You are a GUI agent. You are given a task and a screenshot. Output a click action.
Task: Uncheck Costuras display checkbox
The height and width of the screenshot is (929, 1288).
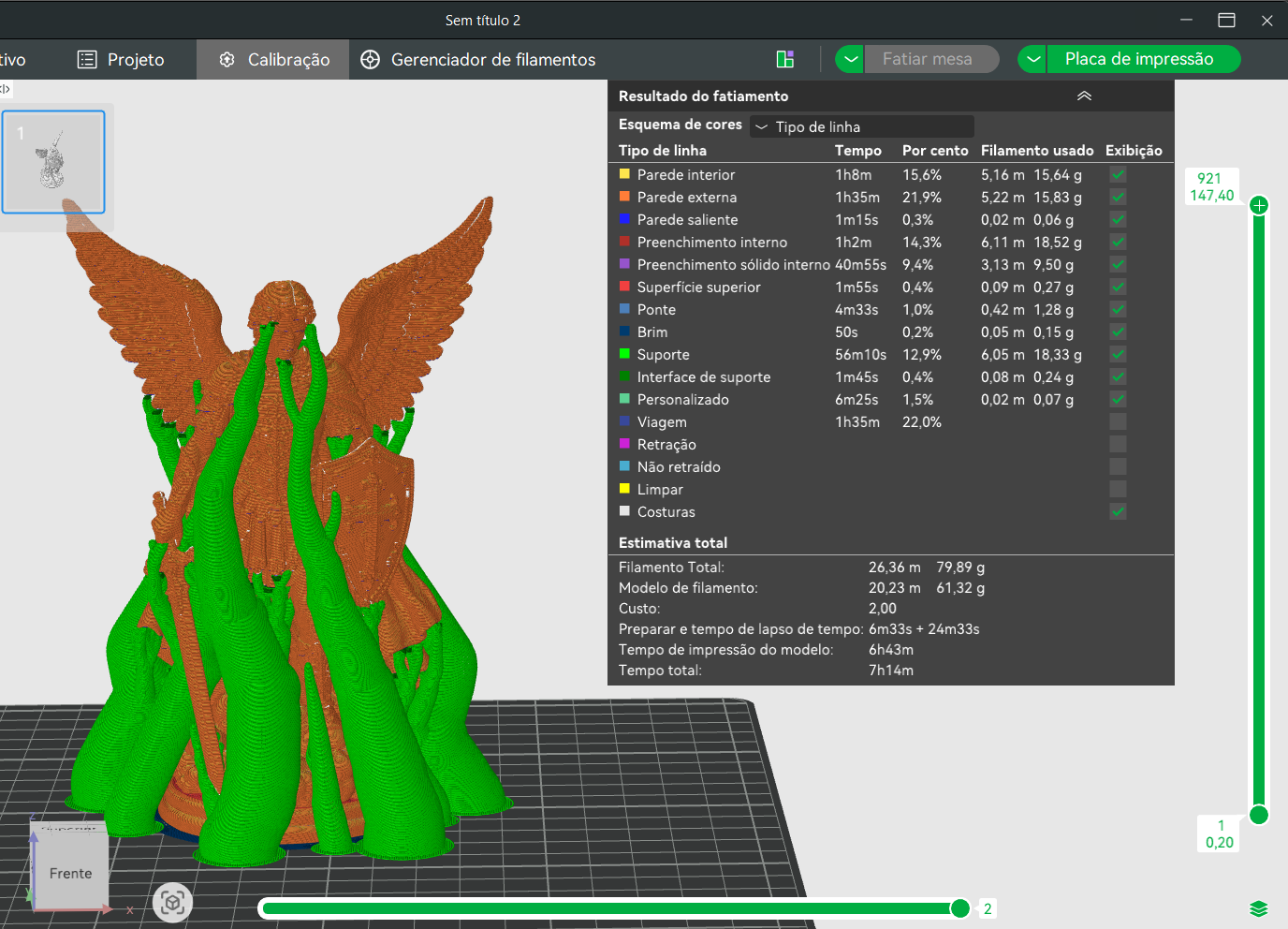pos(1118,511)
